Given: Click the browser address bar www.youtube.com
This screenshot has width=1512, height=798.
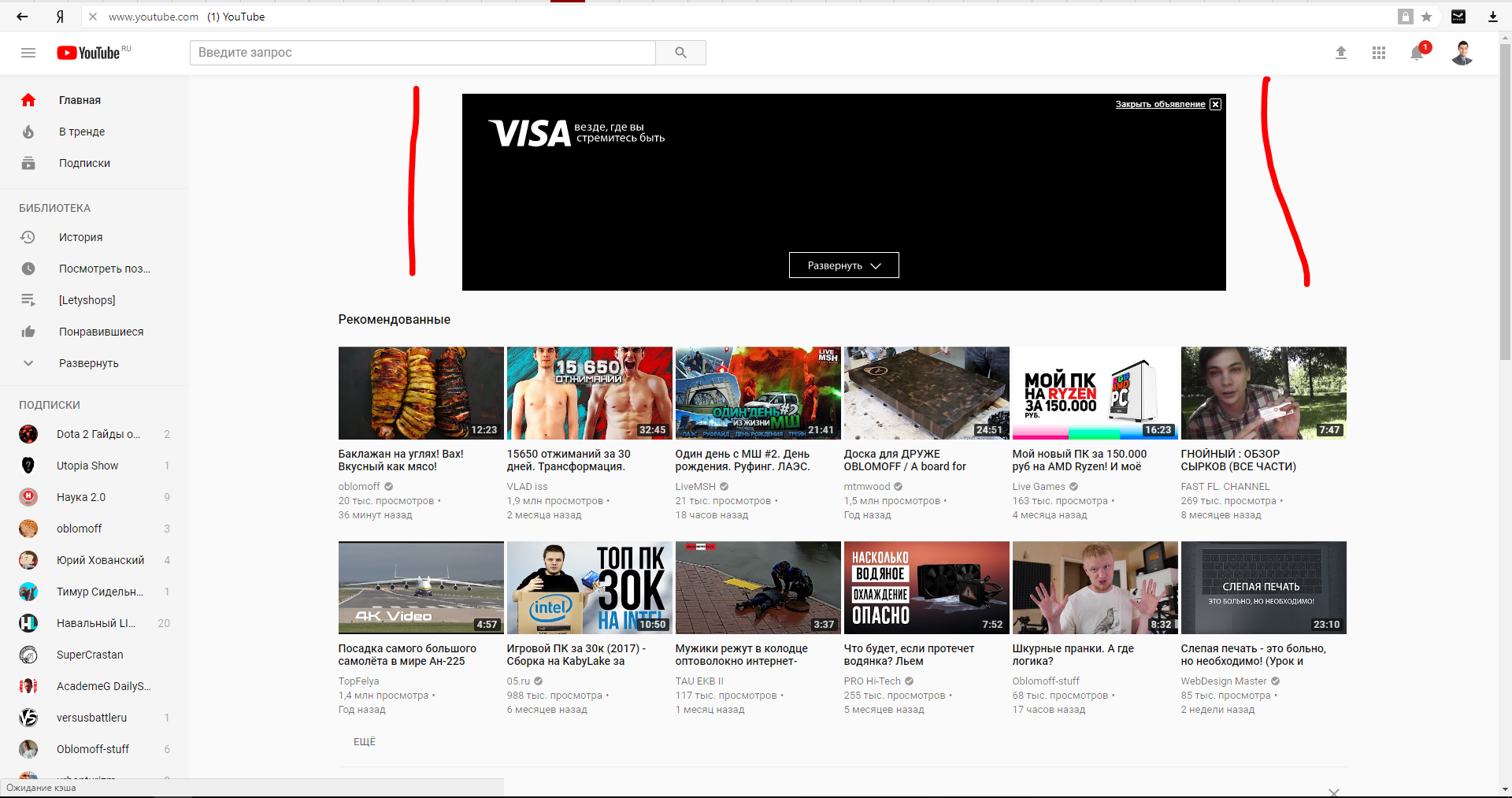Looking at the screenshot, I should coord(154,17).
